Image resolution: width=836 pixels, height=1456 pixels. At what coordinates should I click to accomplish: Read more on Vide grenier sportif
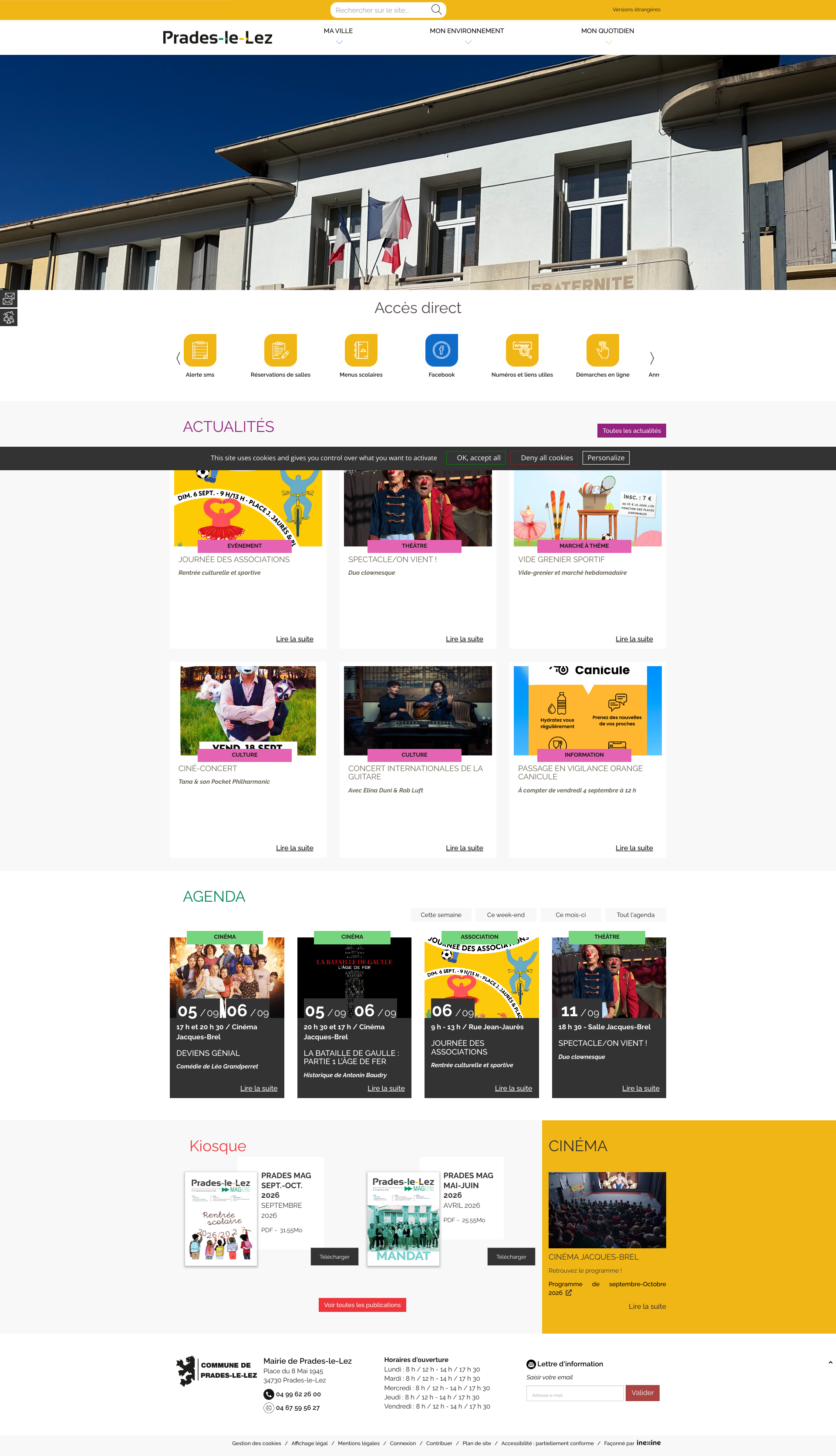tap(634, 639)
